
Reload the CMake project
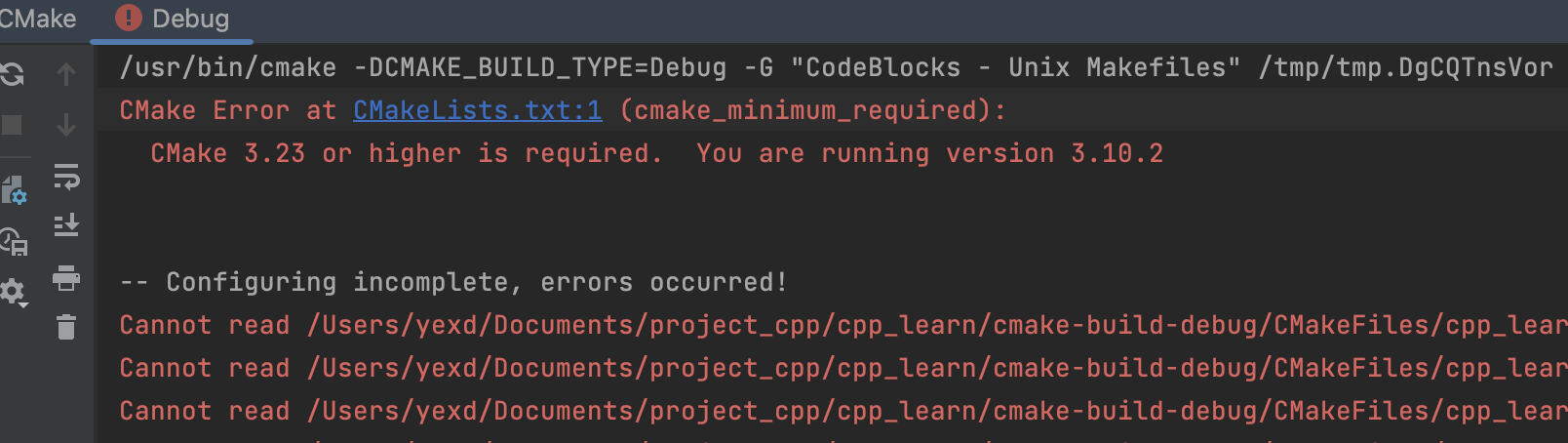(x=12, y=74)
